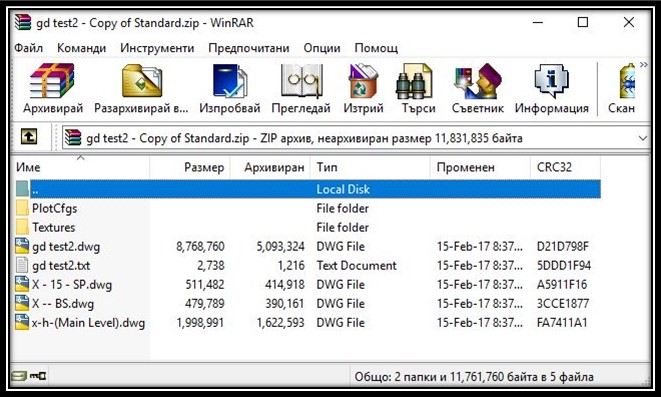
Task: Select the Textures folder name
Action: pos(54,227)
